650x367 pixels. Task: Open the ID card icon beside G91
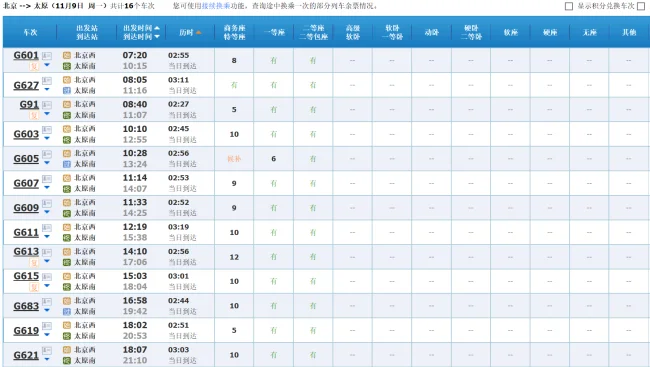tap(47, 105)
